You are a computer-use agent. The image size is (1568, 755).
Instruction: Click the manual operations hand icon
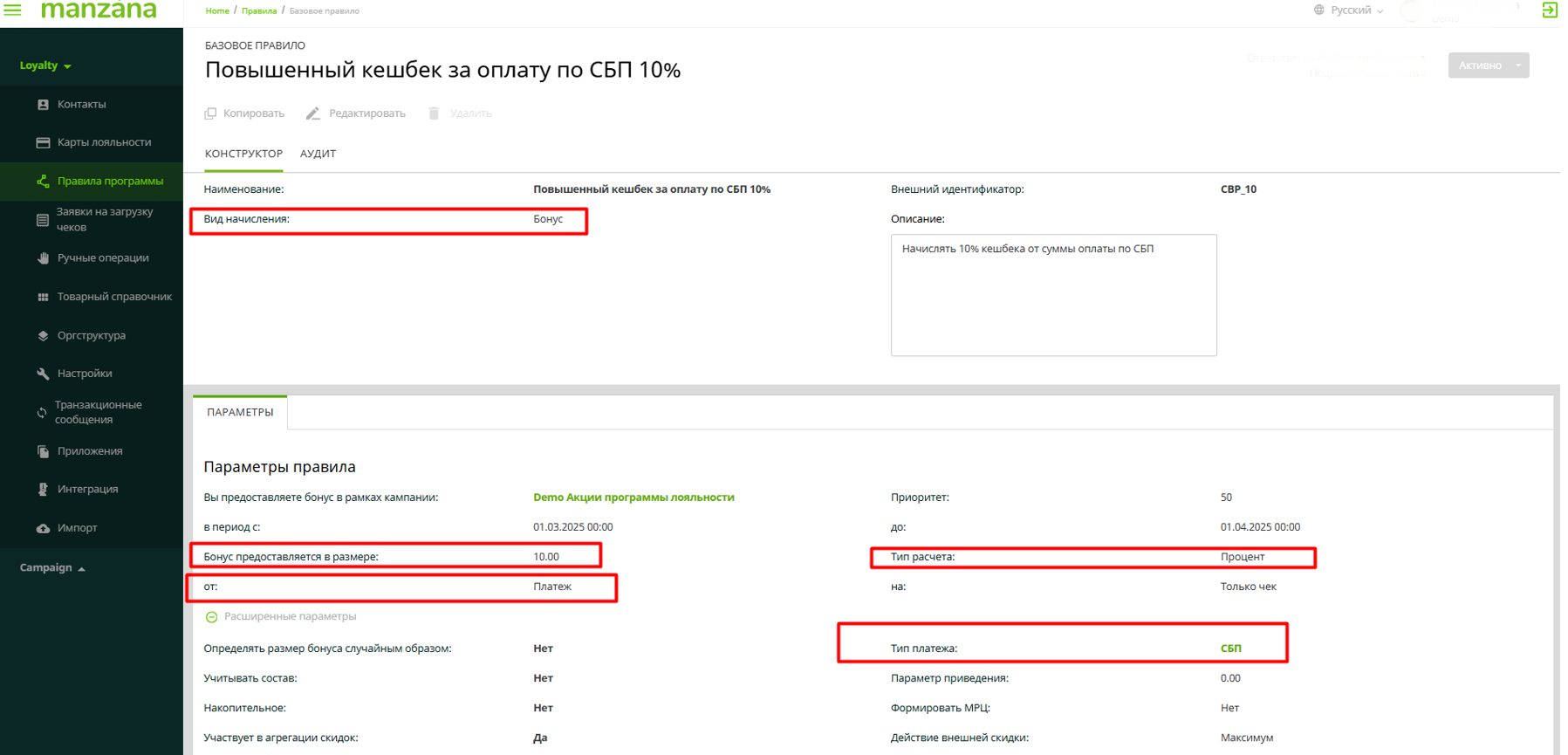point(43,258)
